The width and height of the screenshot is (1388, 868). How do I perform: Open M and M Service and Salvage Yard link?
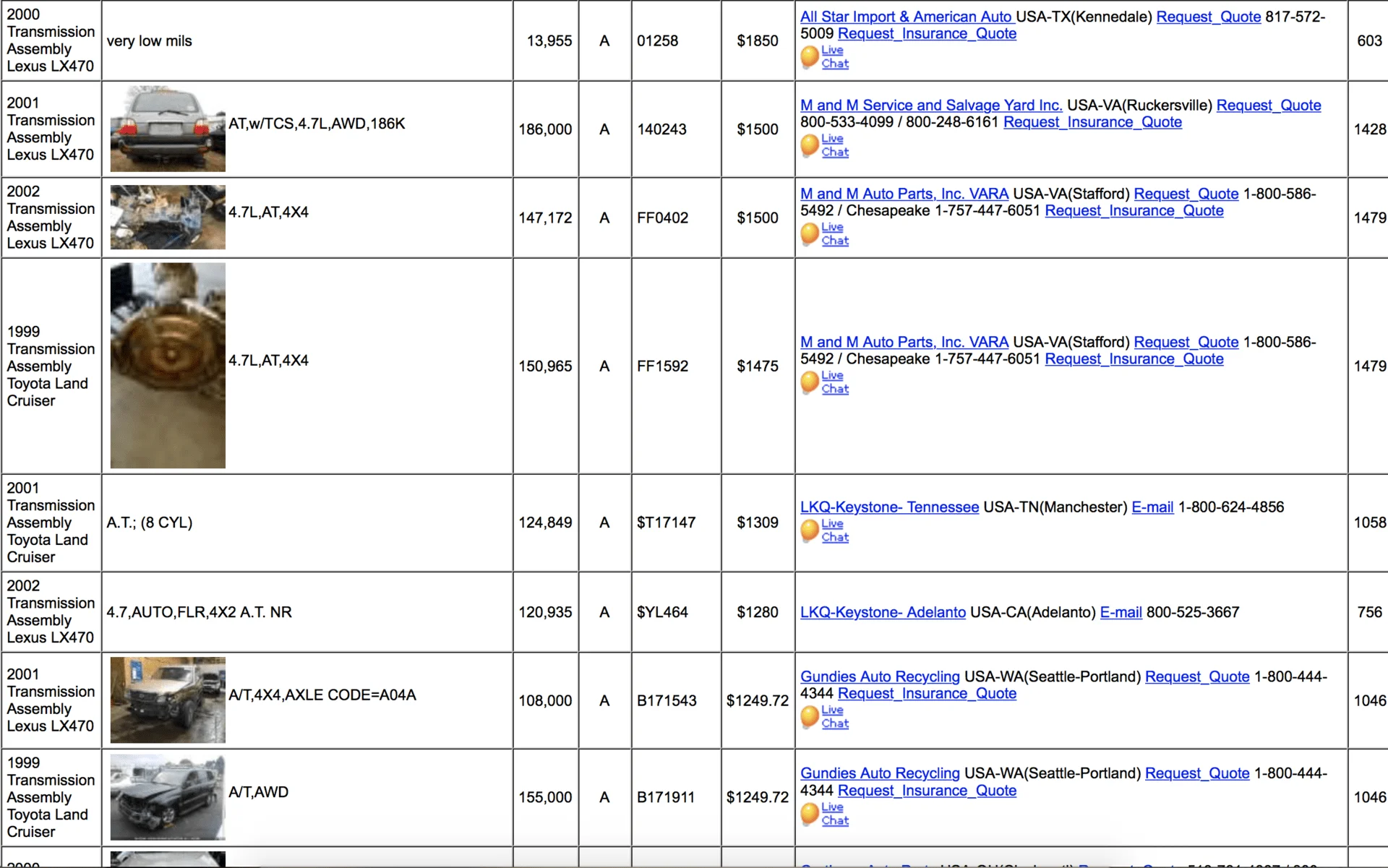931,106
